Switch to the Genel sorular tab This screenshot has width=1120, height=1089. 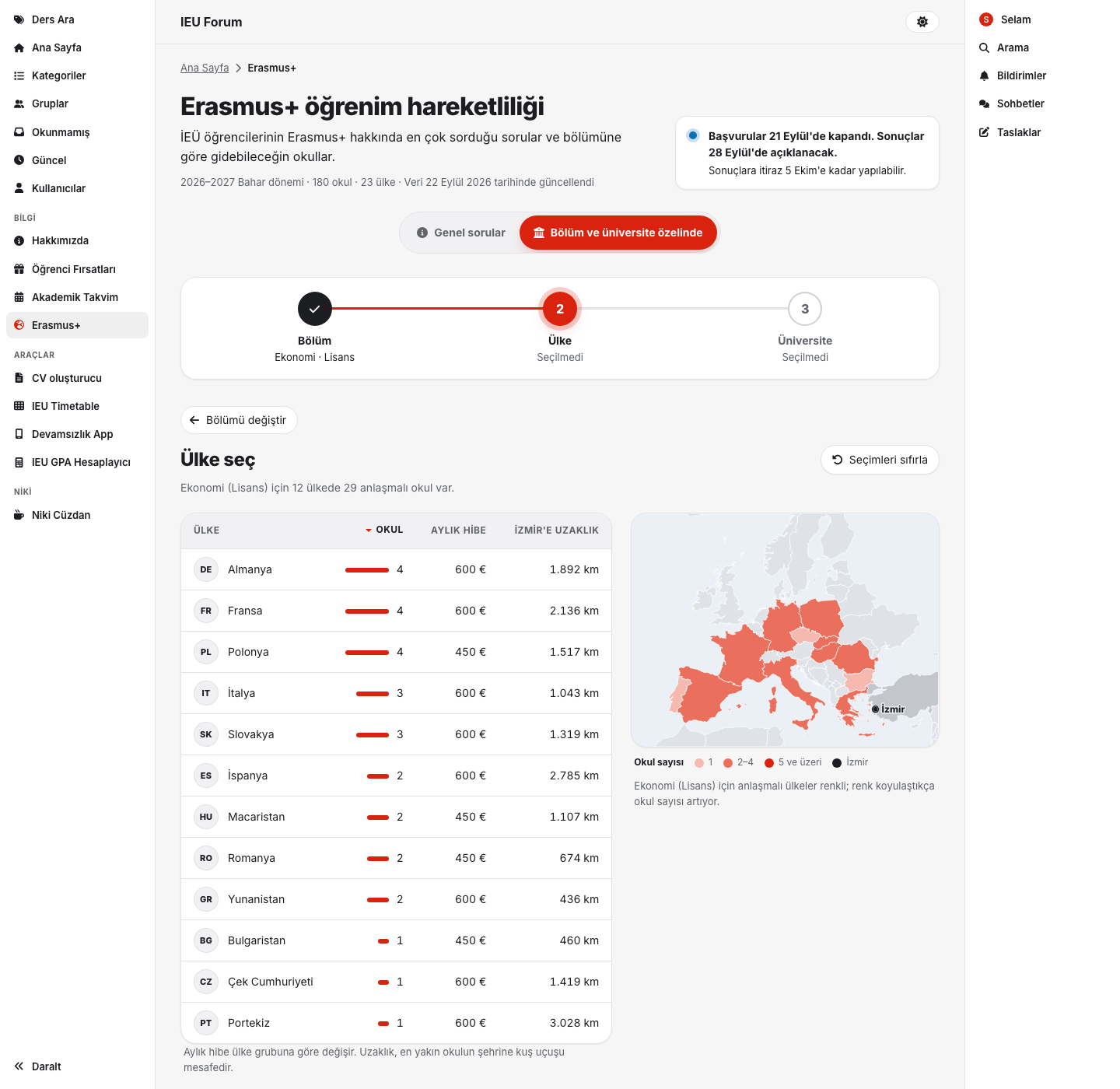[461, 233]
